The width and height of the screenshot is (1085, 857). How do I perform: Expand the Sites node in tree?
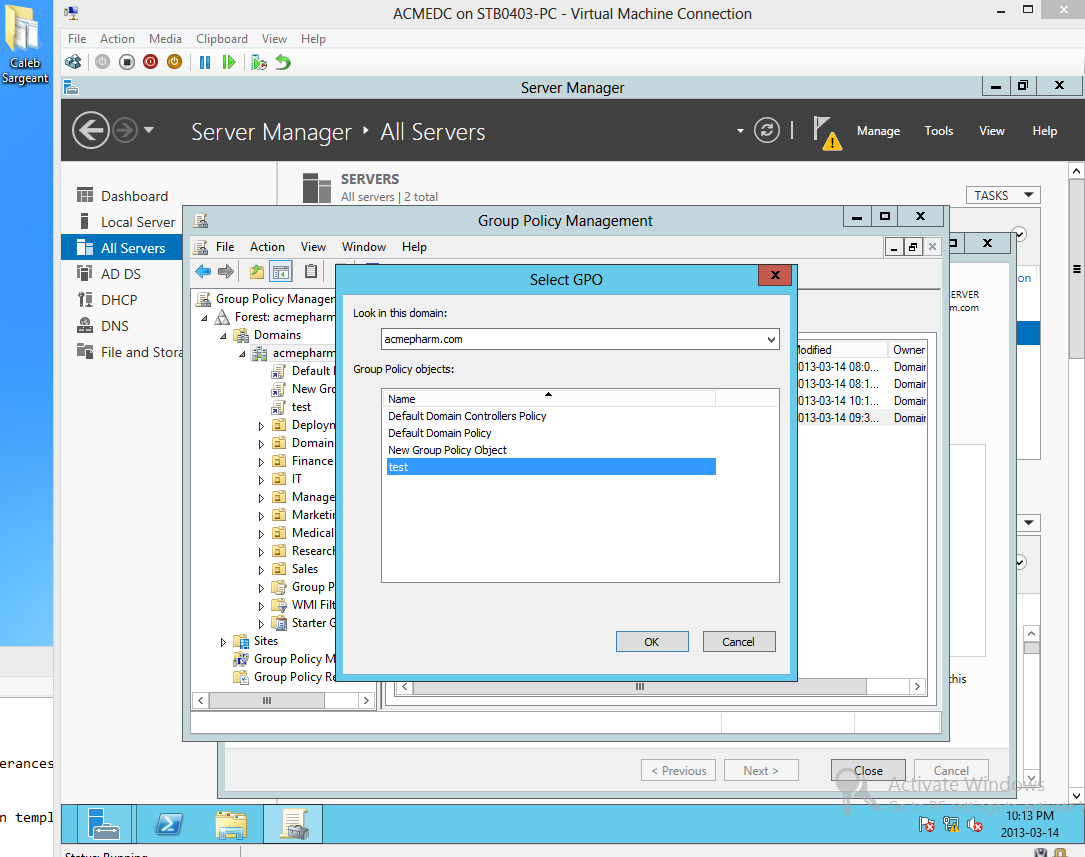point(223,642)
